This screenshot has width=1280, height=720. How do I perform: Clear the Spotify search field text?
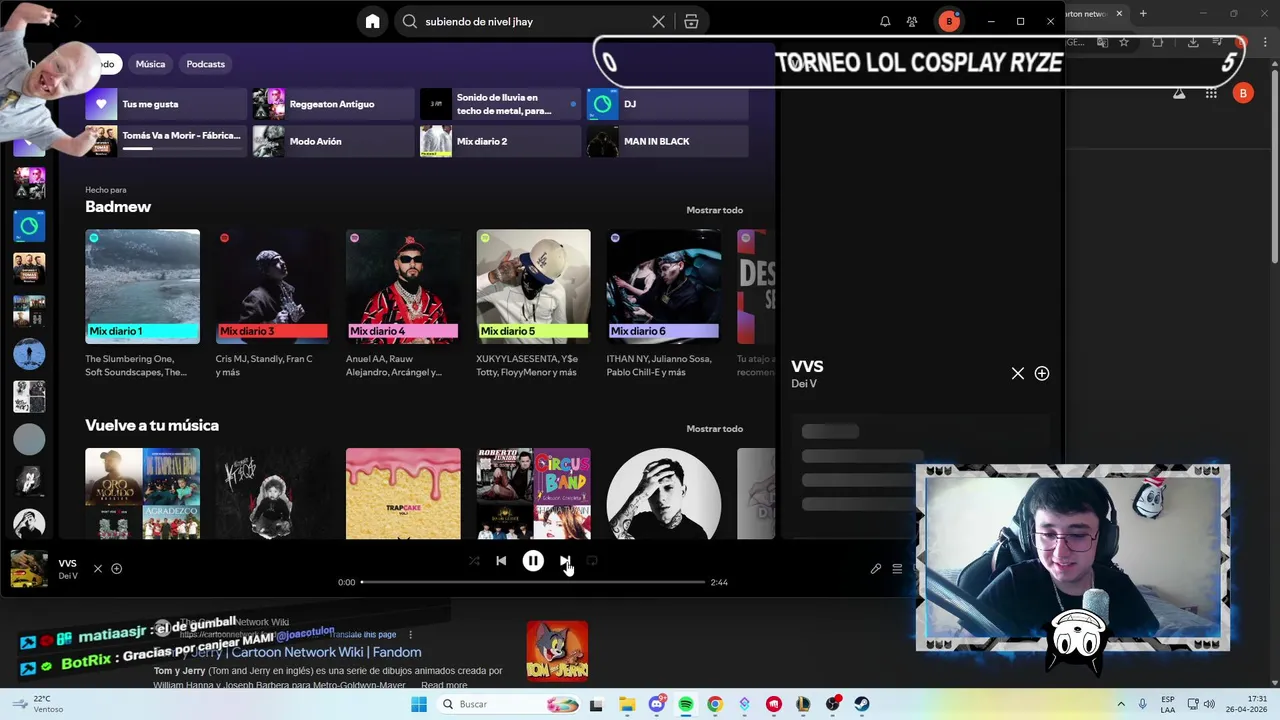point(658,22)
